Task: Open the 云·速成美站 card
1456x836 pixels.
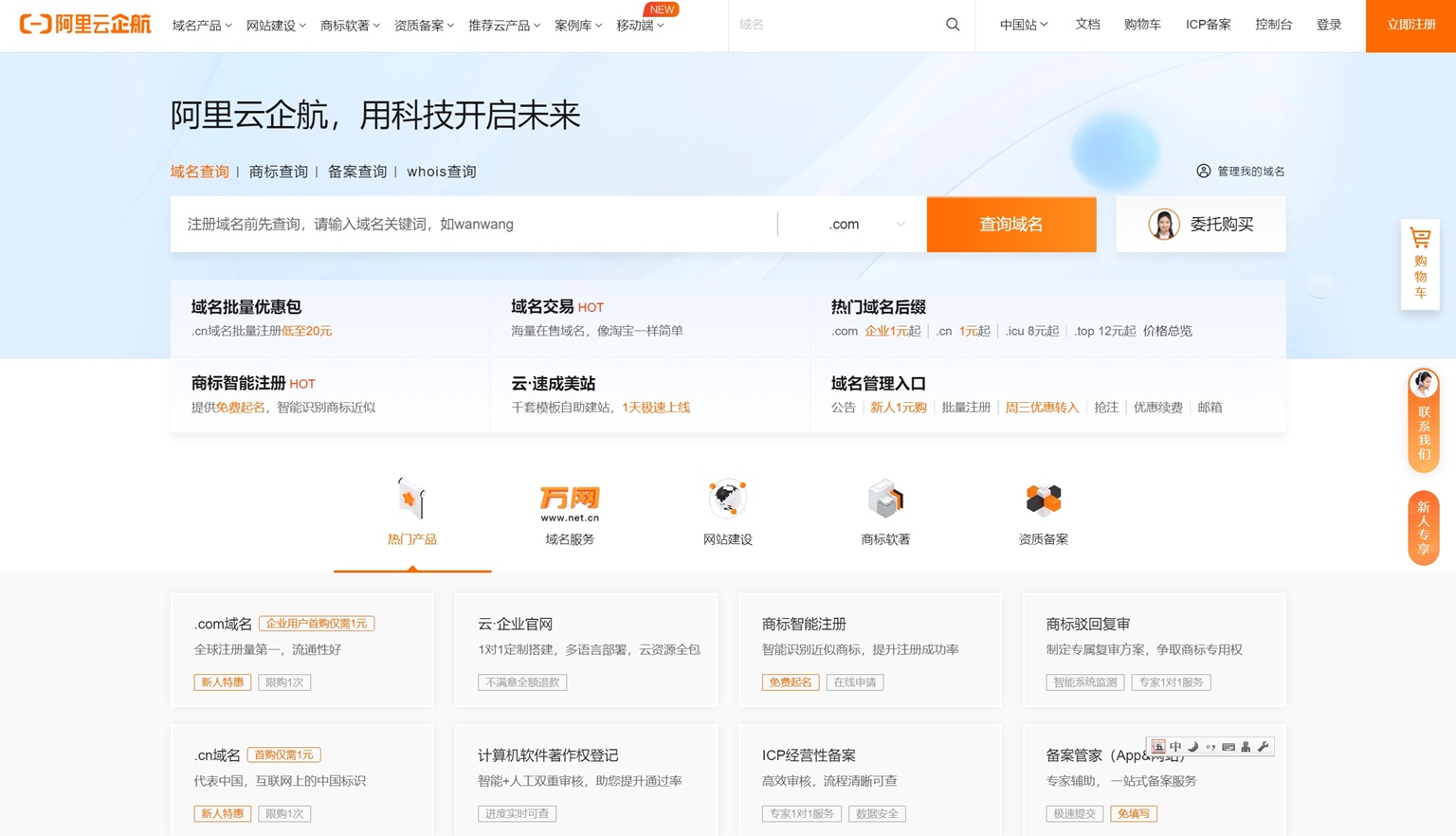Action: pyautogui.click(x=650, y=395)
